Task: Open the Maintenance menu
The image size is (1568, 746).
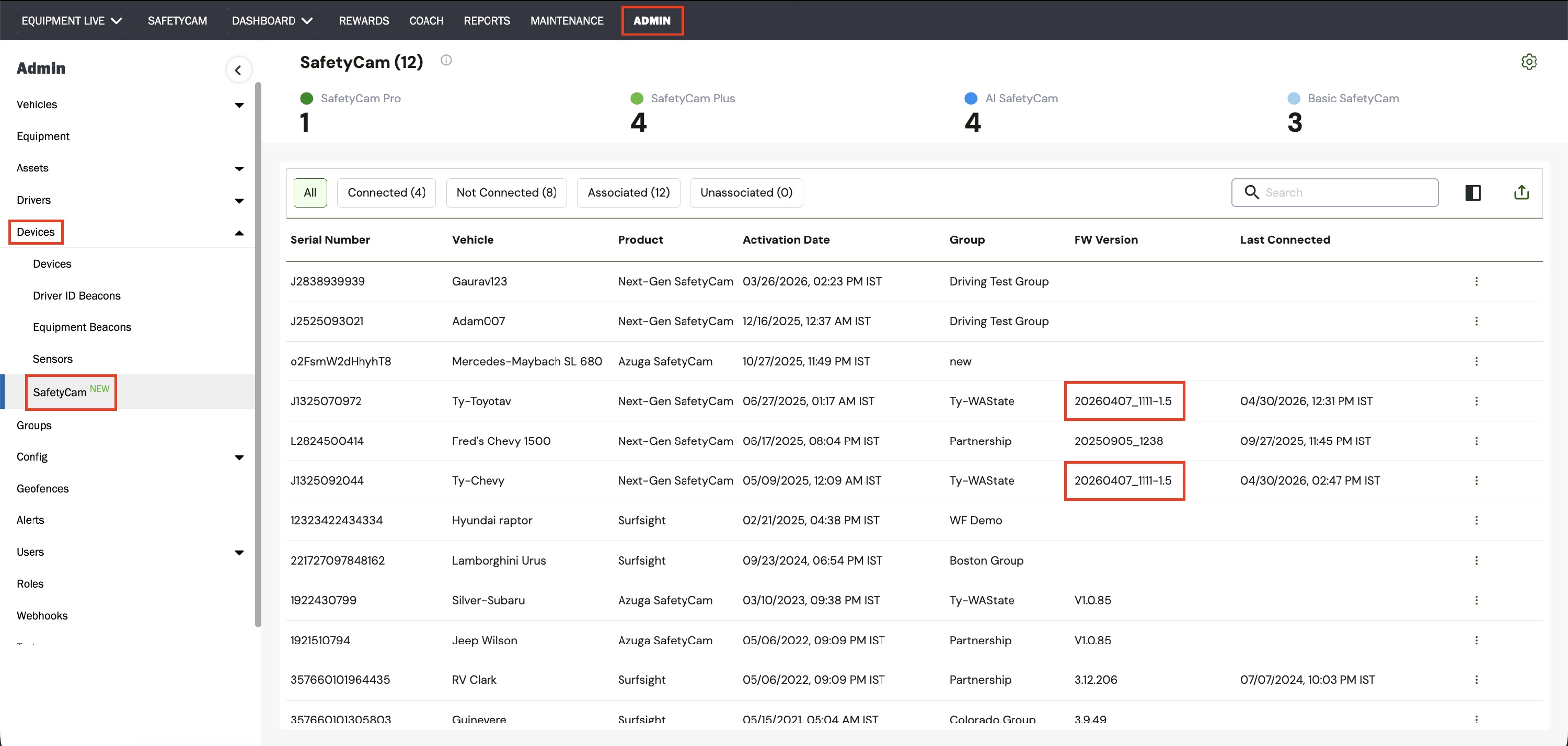Action: coord(567,21)
